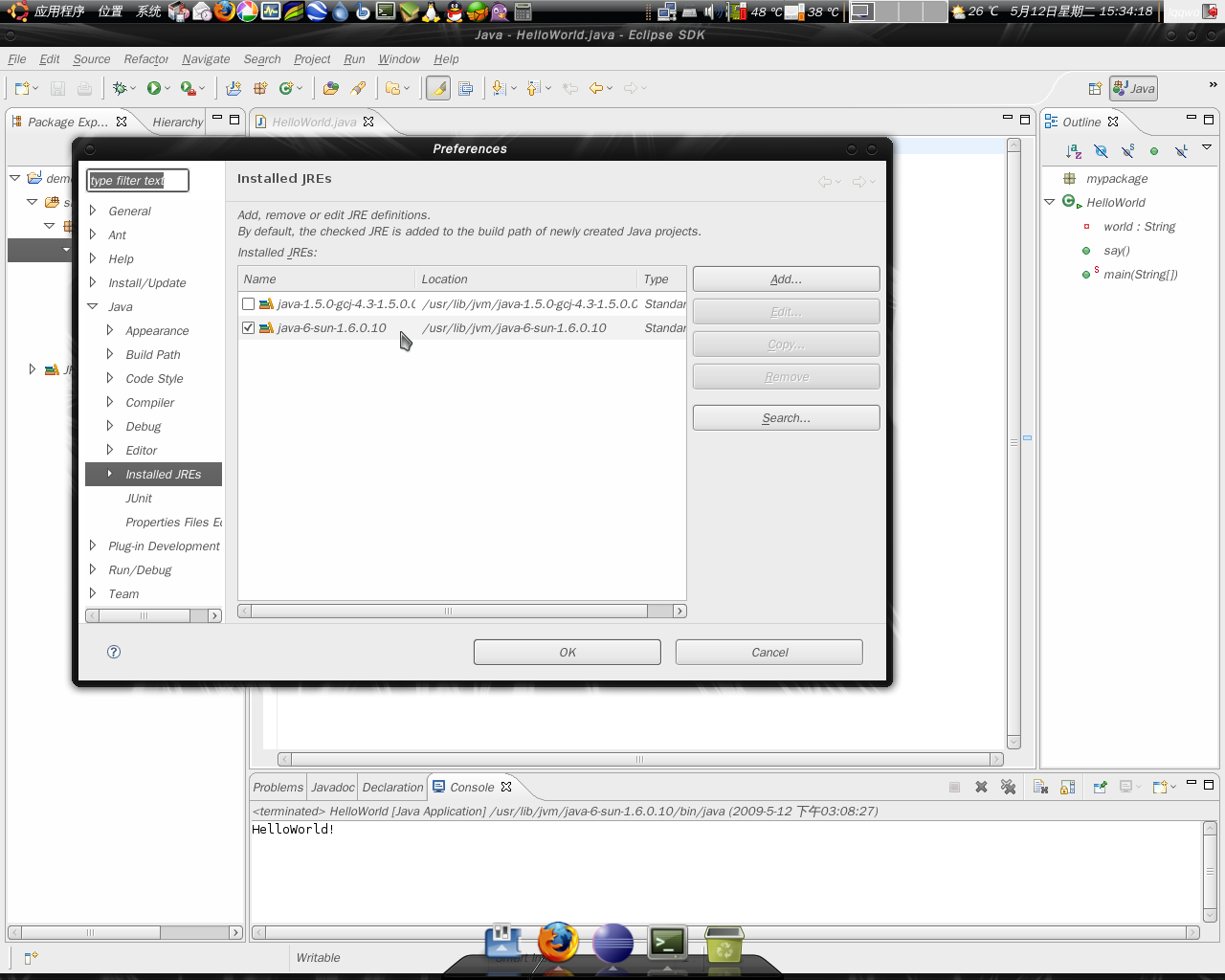Click the Clear Console icon
This screenshot has height=980, width=1225.
(x=1040, y=787)
